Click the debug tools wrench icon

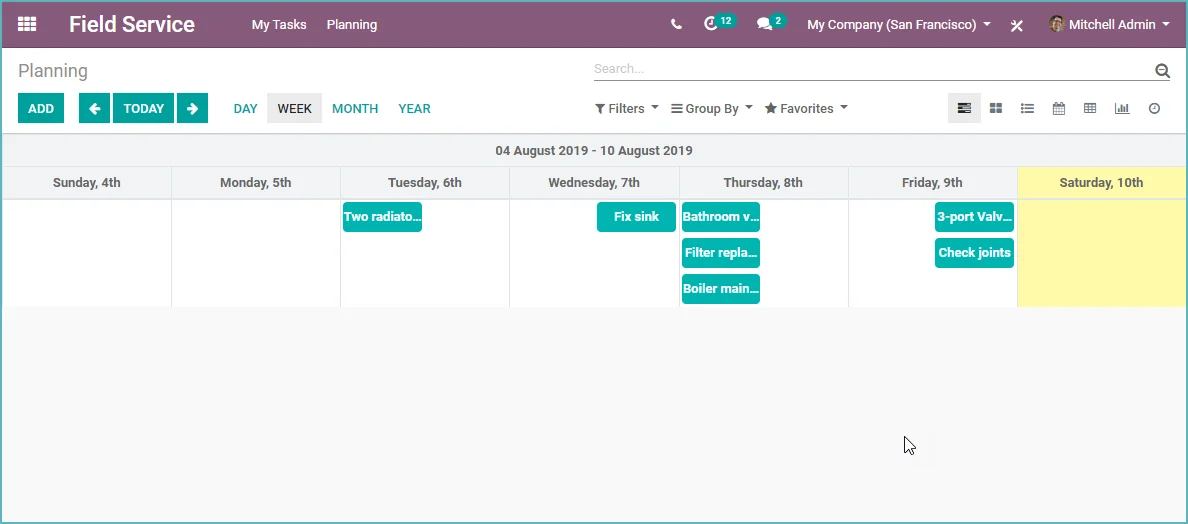click(1017, 25)
